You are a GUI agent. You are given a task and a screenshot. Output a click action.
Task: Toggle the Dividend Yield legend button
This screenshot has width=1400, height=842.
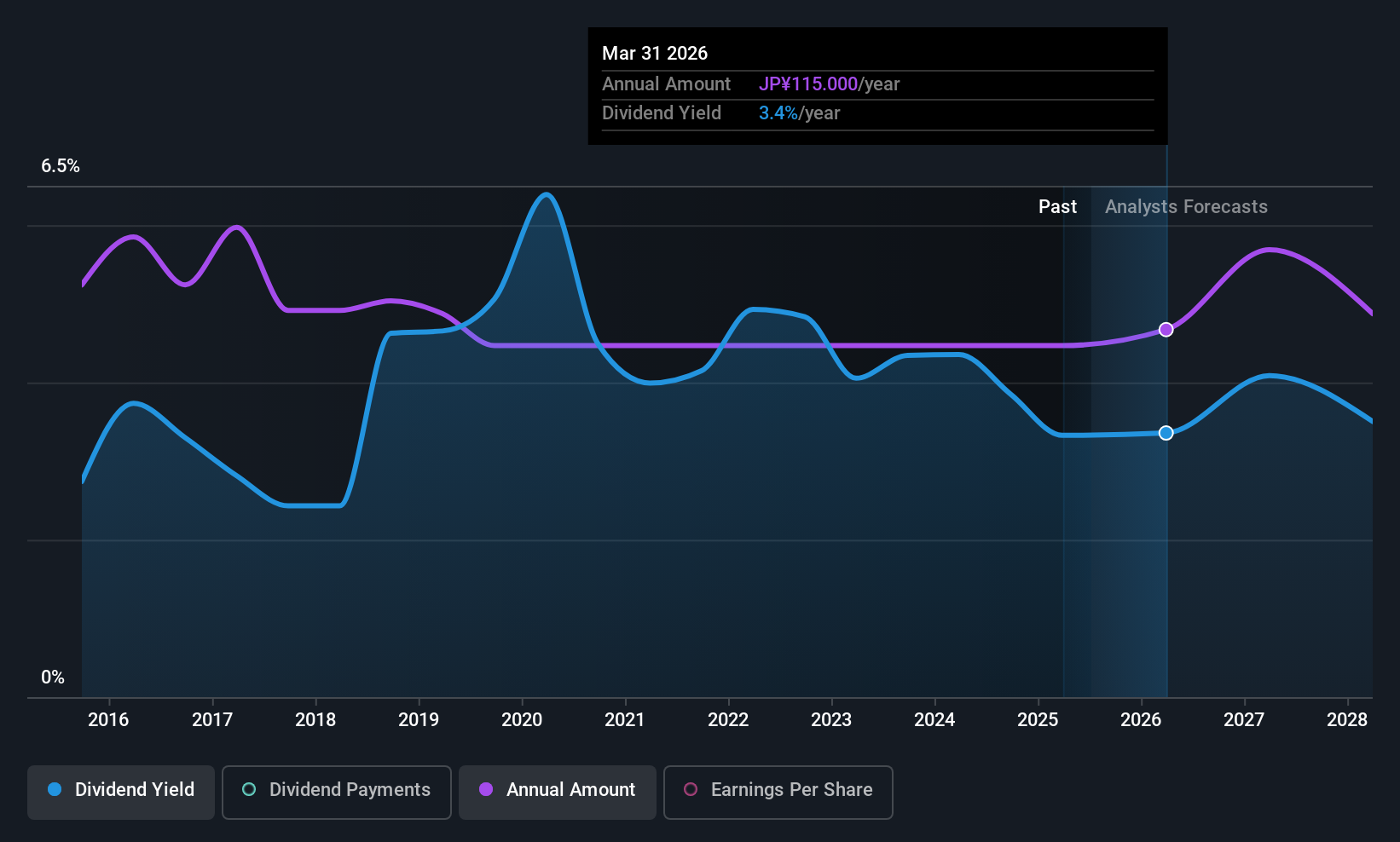(x=121, y=793)
